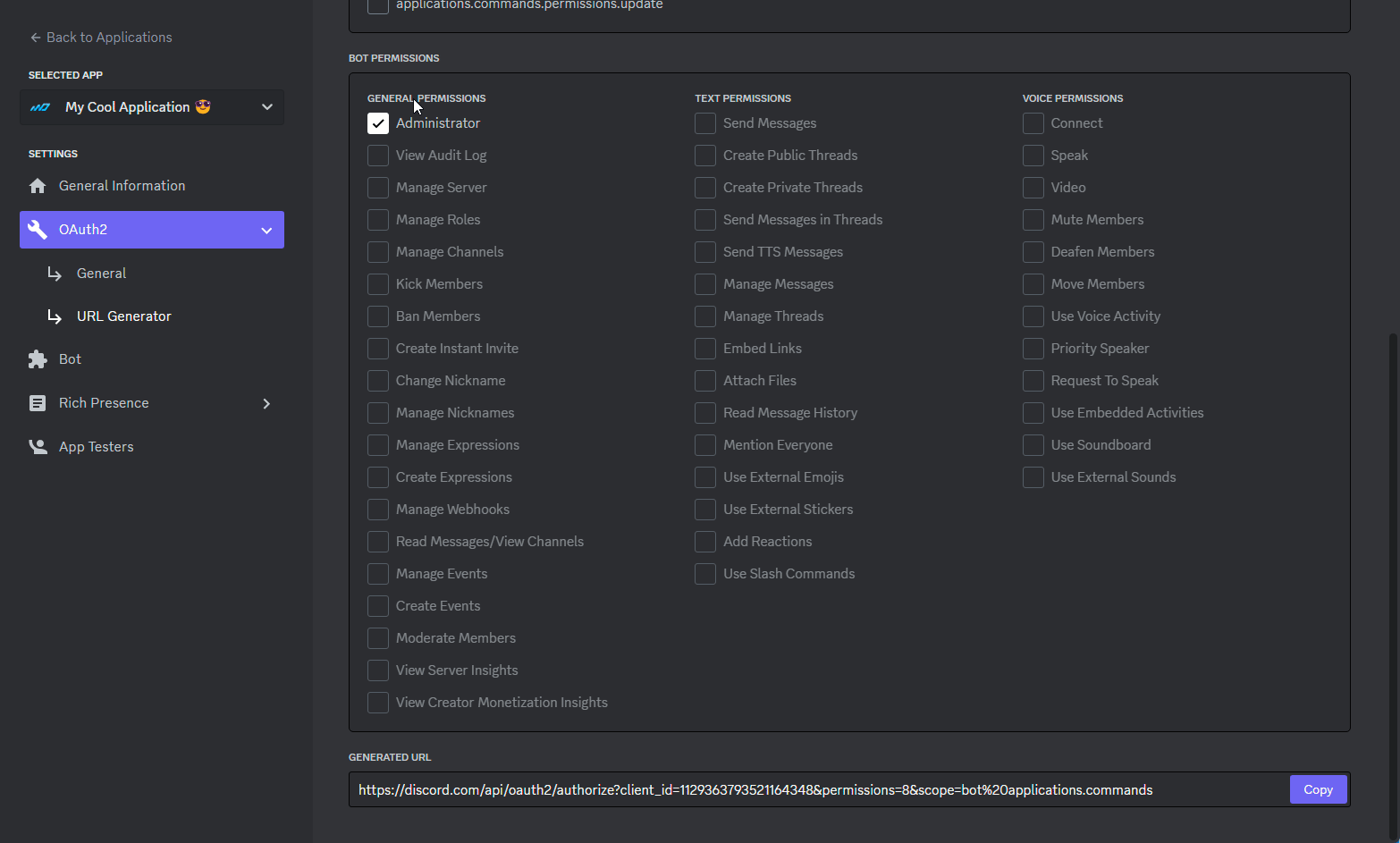Image resolution: width=1400 pixels, height=843 pixels.
Task: Tick the Use Soundboard checkbox
Action: (1033, 445)
